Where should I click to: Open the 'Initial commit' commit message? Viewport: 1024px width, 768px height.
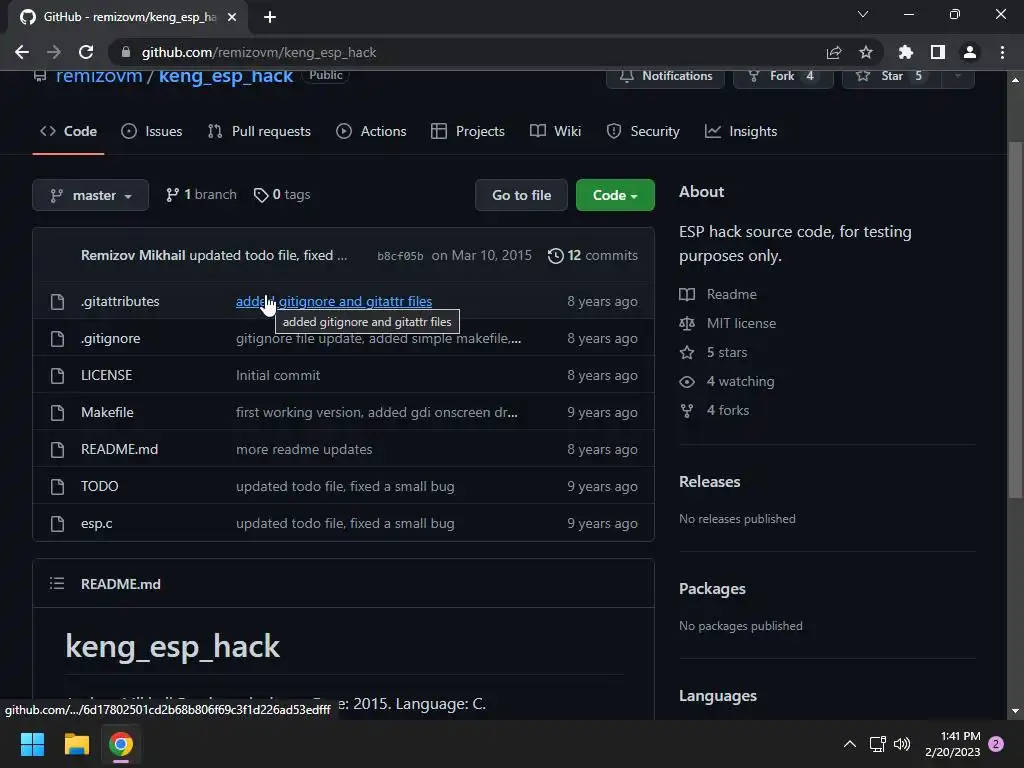pyautogui.click(x=278, y=376)
